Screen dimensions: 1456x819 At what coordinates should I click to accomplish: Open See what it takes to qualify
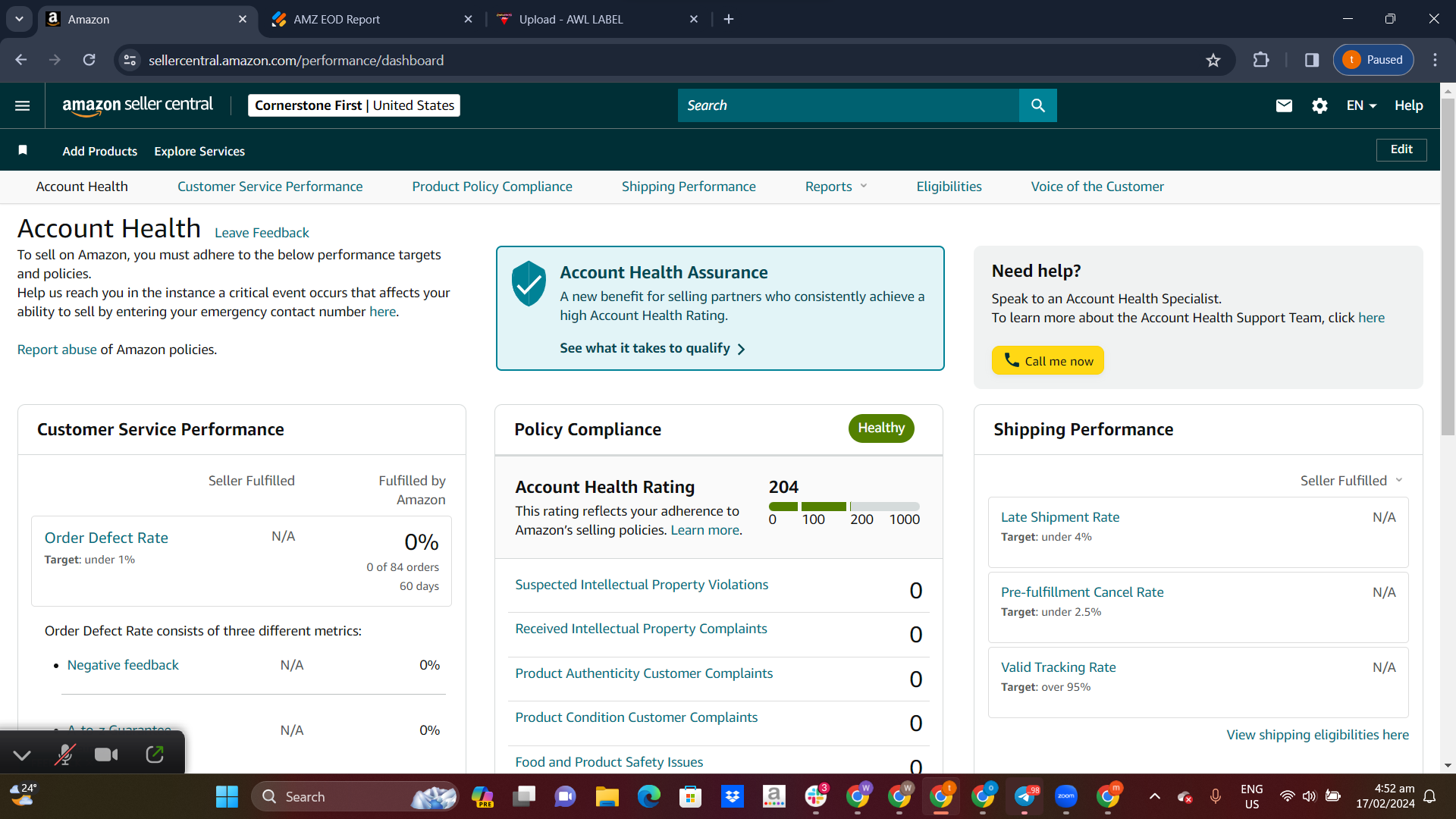pyautogui.click(x=652, y=348)
